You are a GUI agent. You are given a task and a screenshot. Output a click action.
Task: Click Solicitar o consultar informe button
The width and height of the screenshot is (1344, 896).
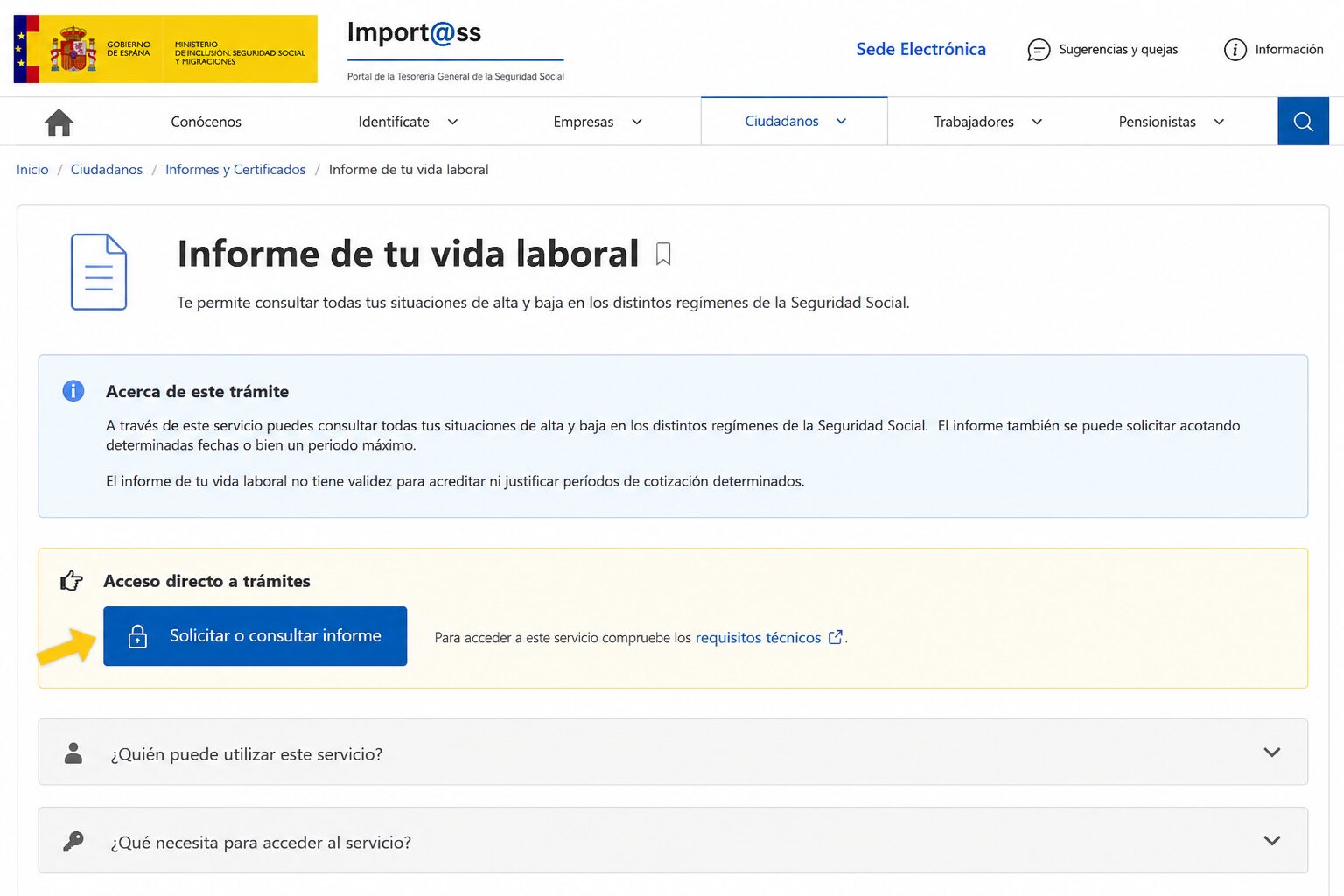click(x=255, y=636)
